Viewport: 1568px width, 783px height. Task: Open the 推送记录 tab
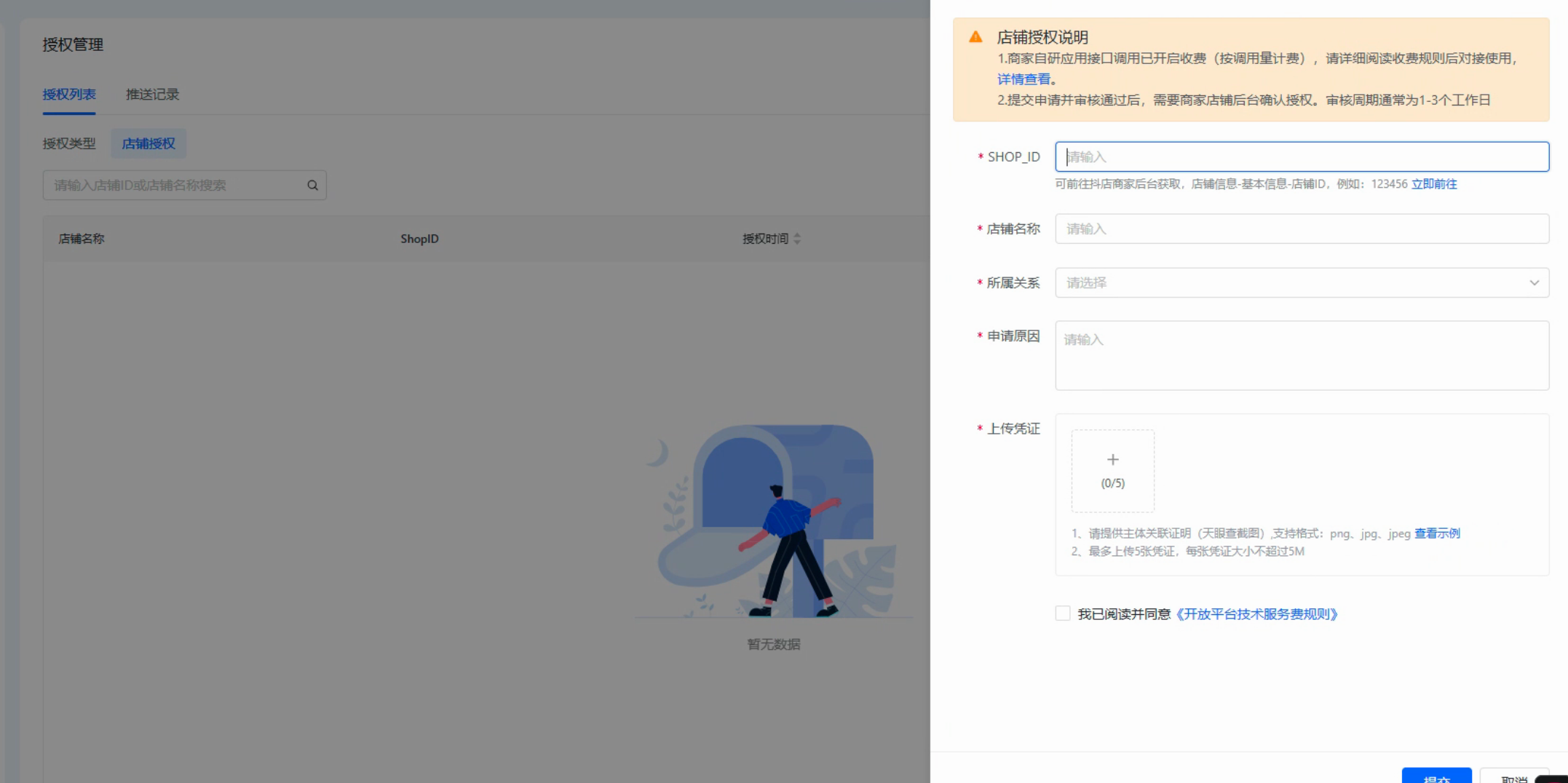tap(152, 95)
